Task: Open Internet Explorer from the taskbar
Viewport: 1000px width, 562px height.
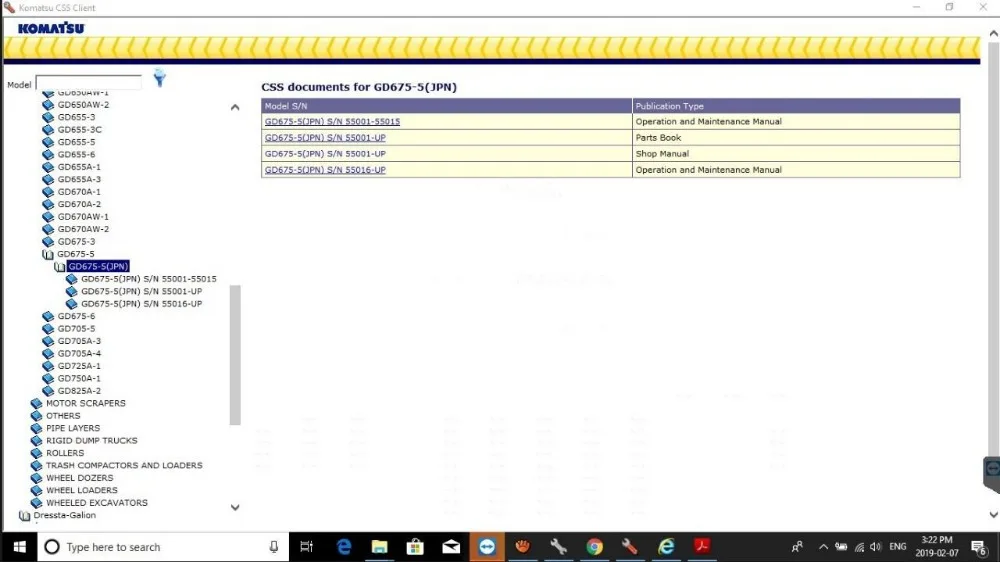Action: pos(666,547)
